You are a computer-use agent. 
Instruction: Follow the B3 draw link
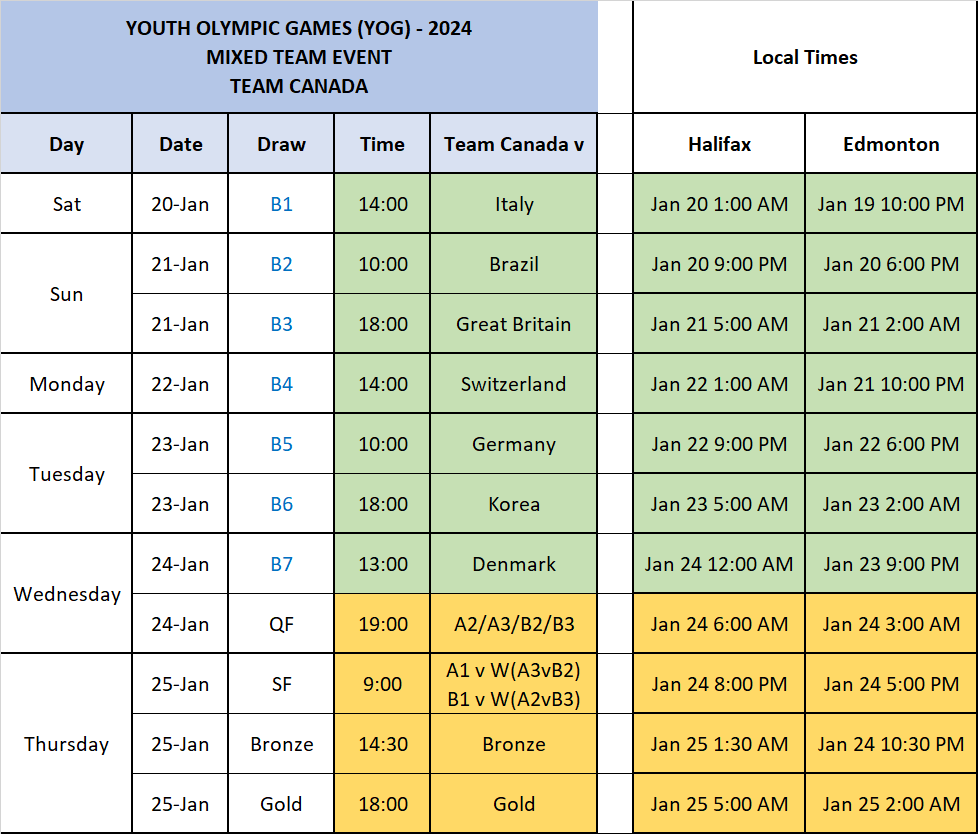pyautogui.click(x=281, y=324)
